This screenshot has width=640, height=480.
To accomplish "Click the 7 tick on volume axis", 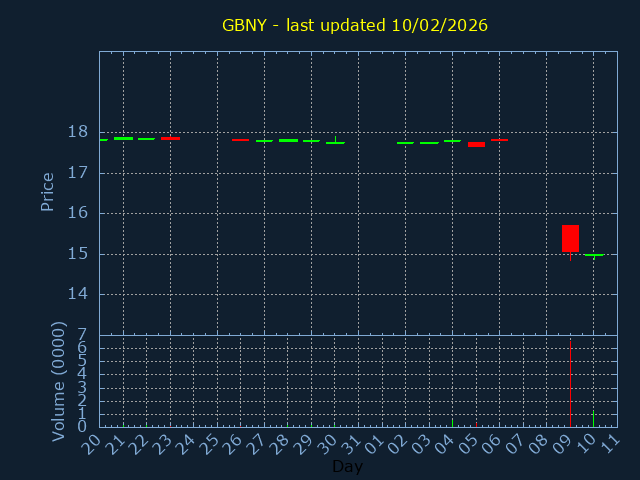I will (83, 335).
